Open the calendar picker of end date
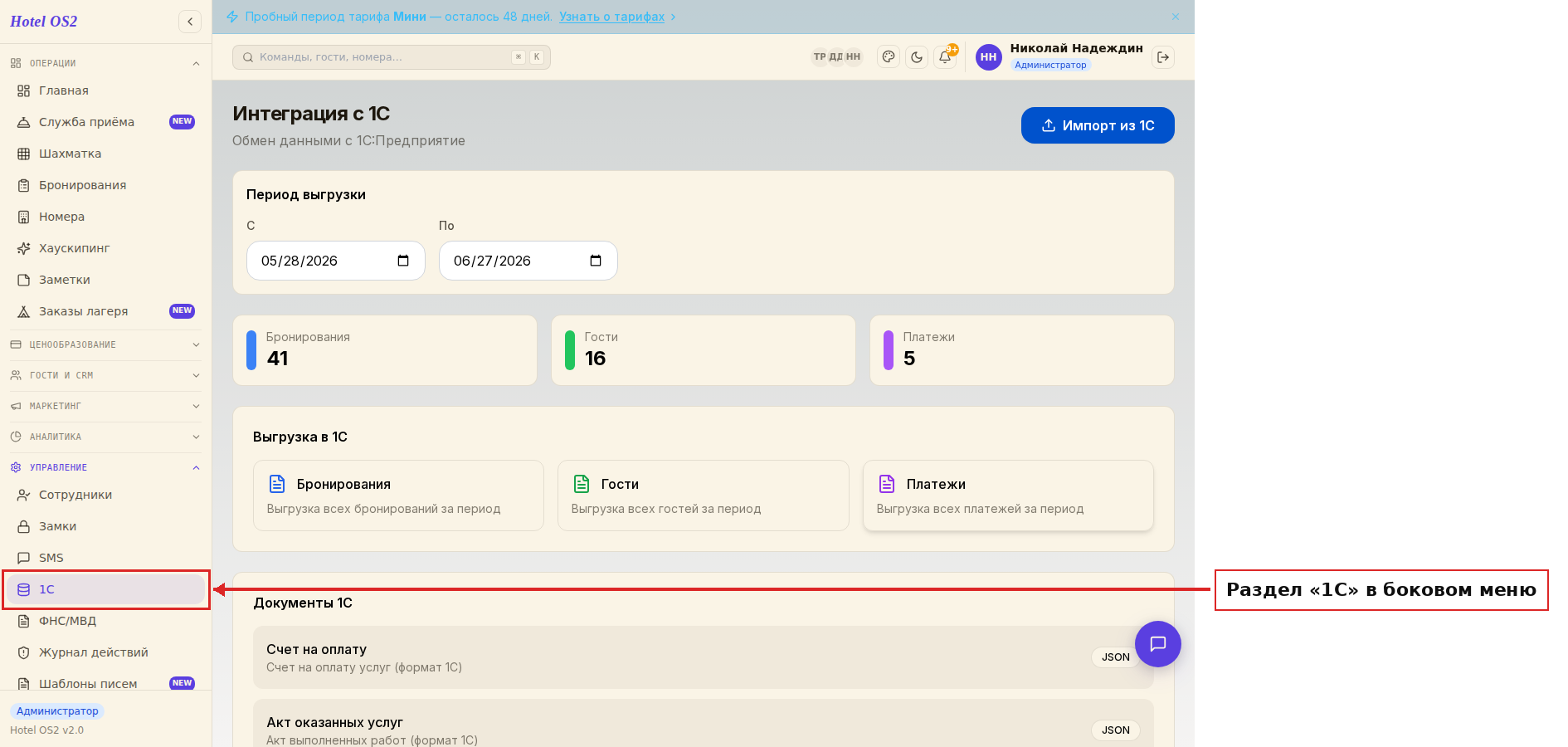 [x=596, y=261]
